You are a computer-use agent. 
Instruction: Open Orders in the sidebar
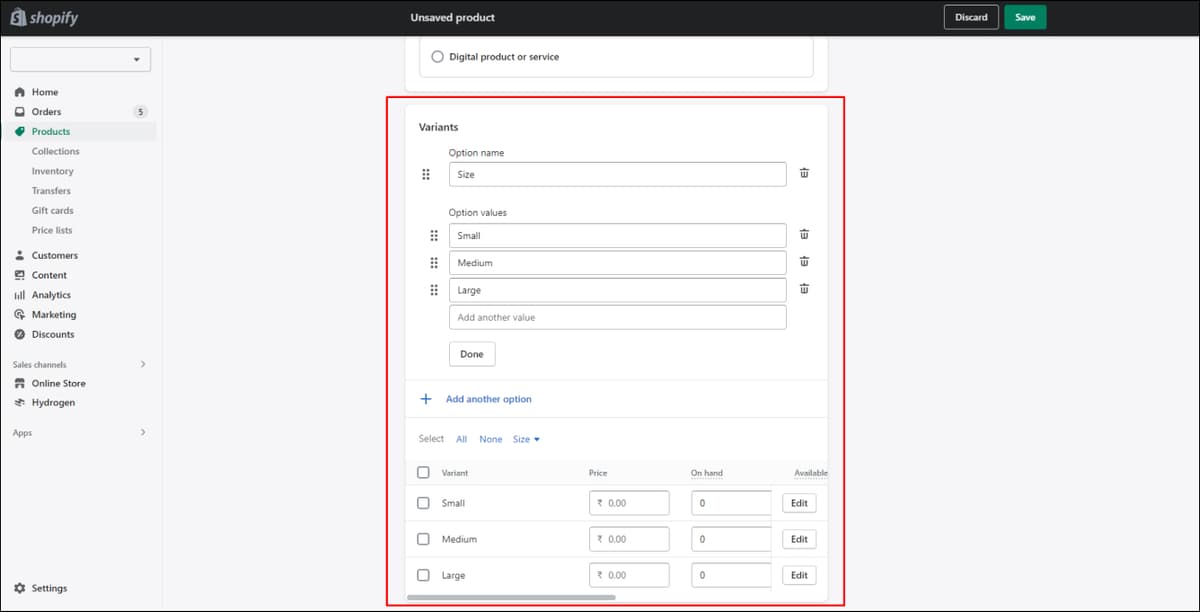click(46, 112)
